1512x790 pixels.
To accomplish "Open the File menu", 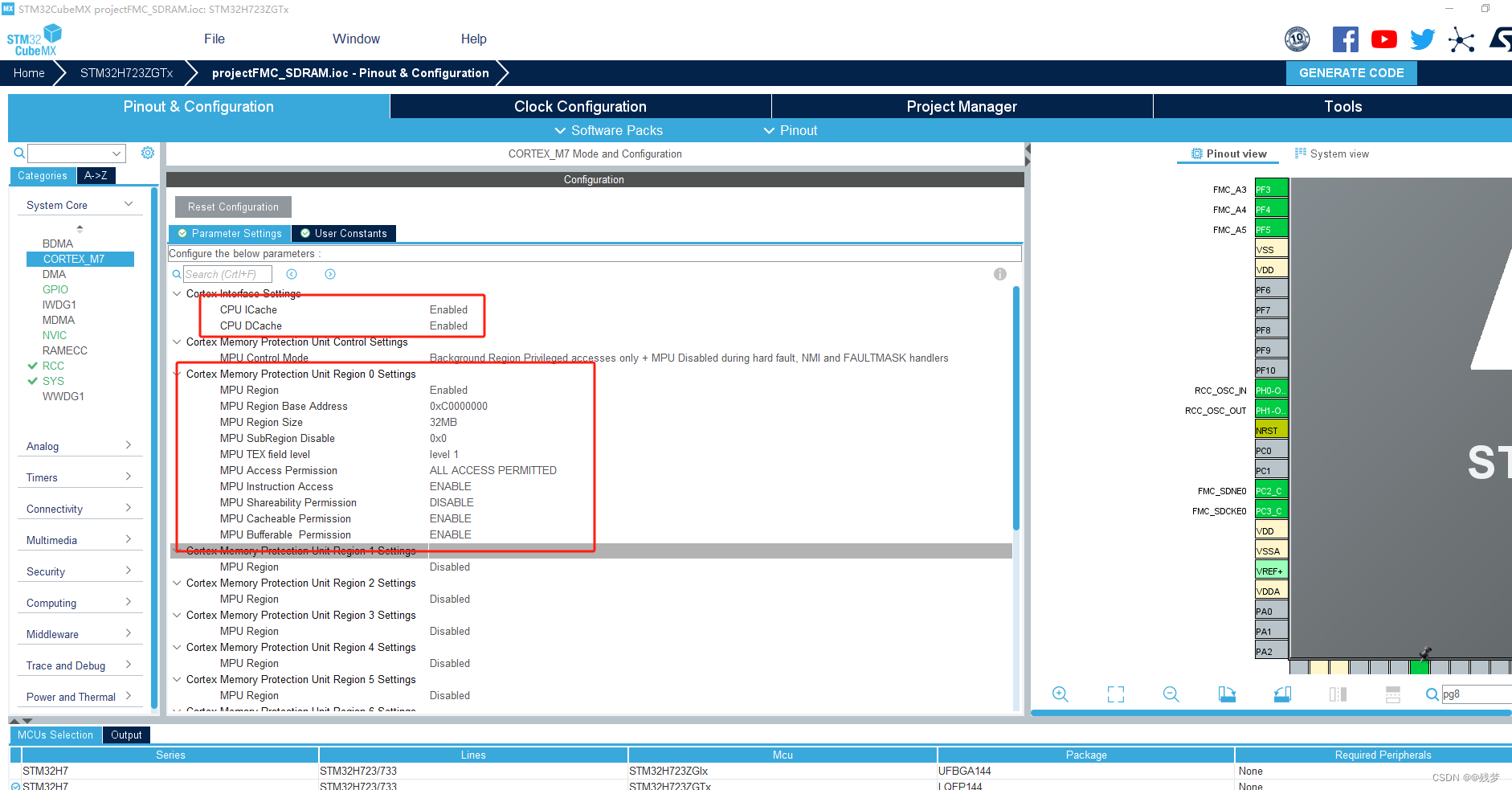I will tap(215, 39).
